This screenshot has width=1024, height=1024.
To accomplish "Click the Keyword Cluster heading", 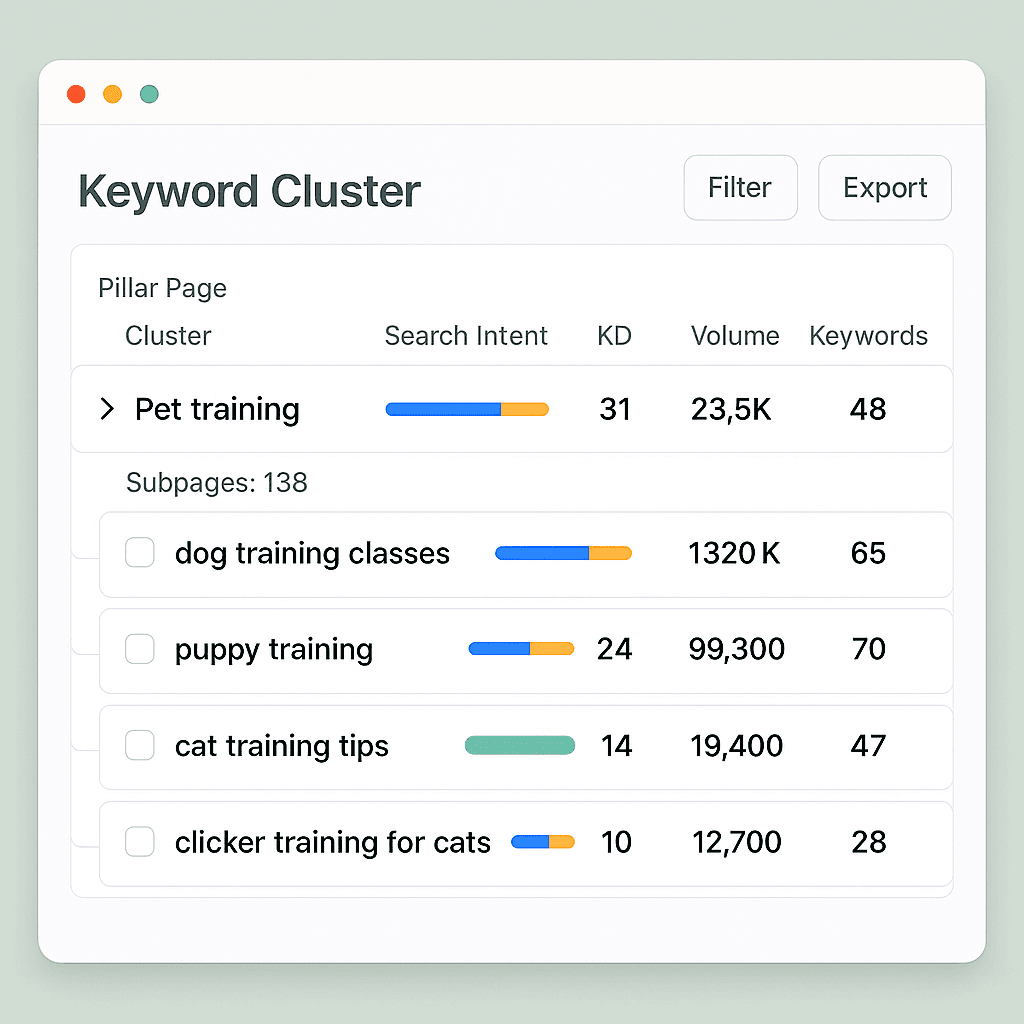I will (249, 191).
